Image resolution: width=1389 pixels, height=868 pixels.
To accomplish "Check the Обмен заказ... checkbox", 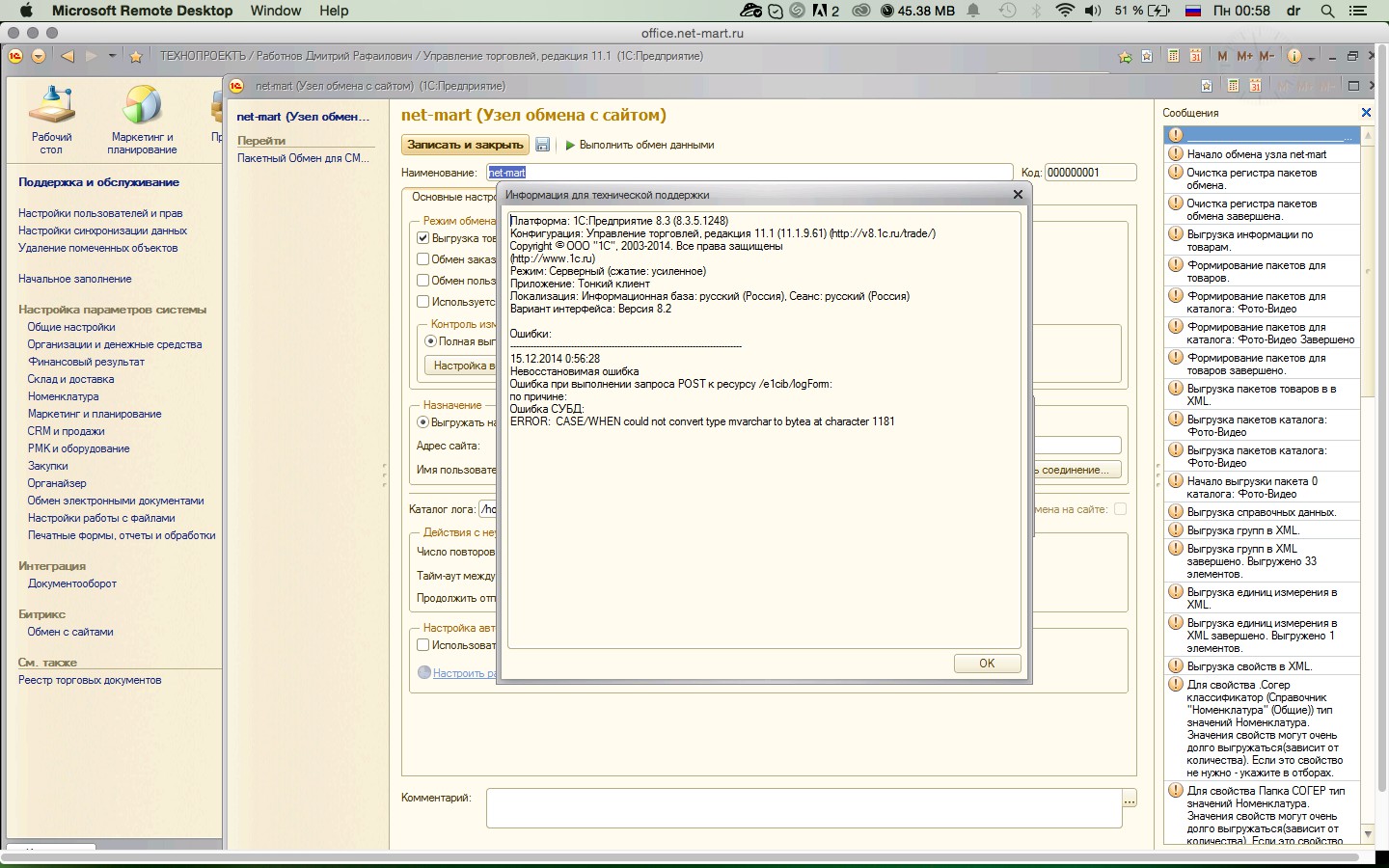I will (x=422, y=259).
